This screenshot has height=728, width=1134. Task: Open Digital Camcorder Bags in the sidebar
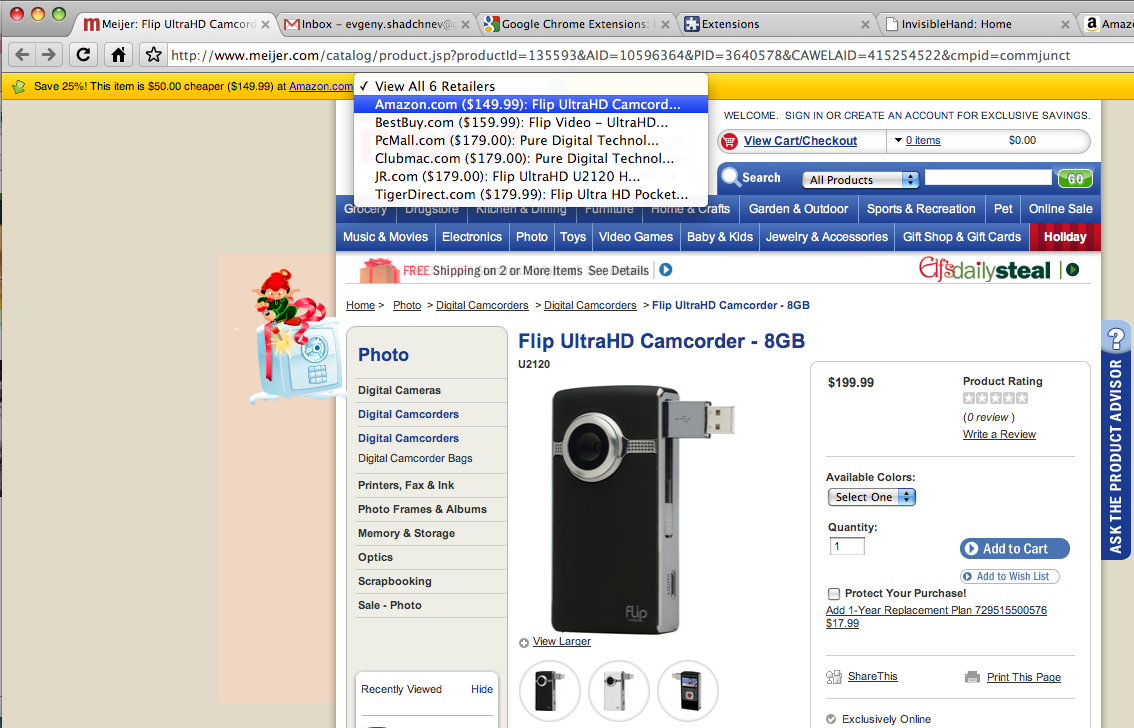coord(415,458)
